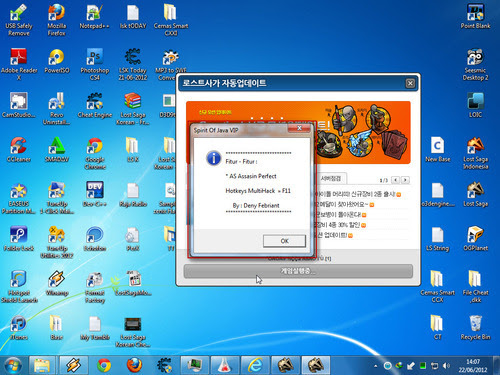The width and height of the screenshot is (500, 375).
Task: Open Hotspot Shield Launch shortcut
Action: [19, 286]
